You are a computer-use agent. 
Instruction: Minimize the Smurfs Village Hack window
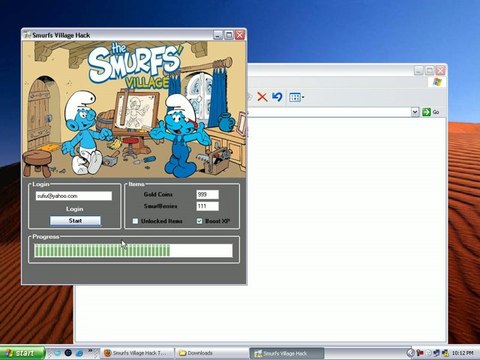[218, 35]
